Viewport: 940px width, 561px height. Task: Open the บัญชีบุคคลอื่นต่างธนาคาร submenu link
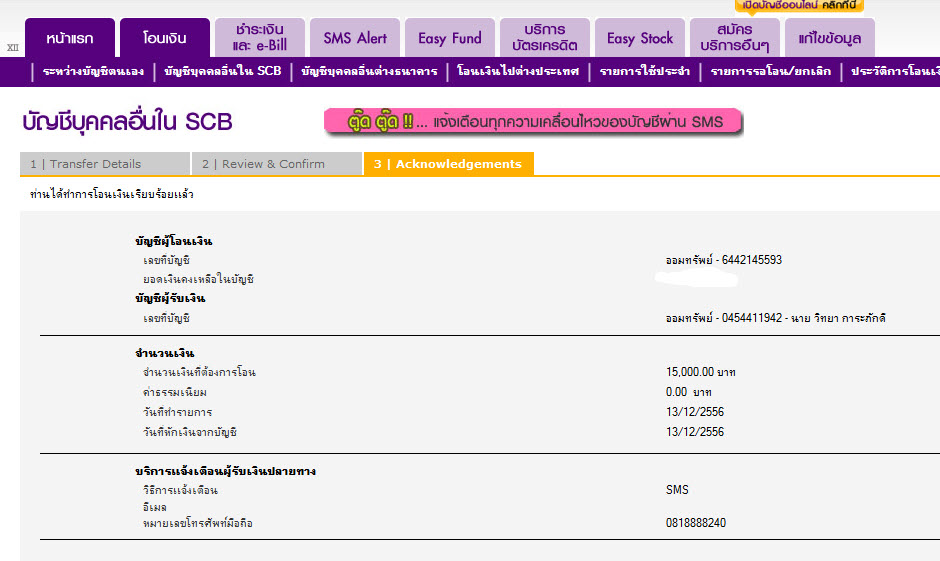(x=369, y=71)
